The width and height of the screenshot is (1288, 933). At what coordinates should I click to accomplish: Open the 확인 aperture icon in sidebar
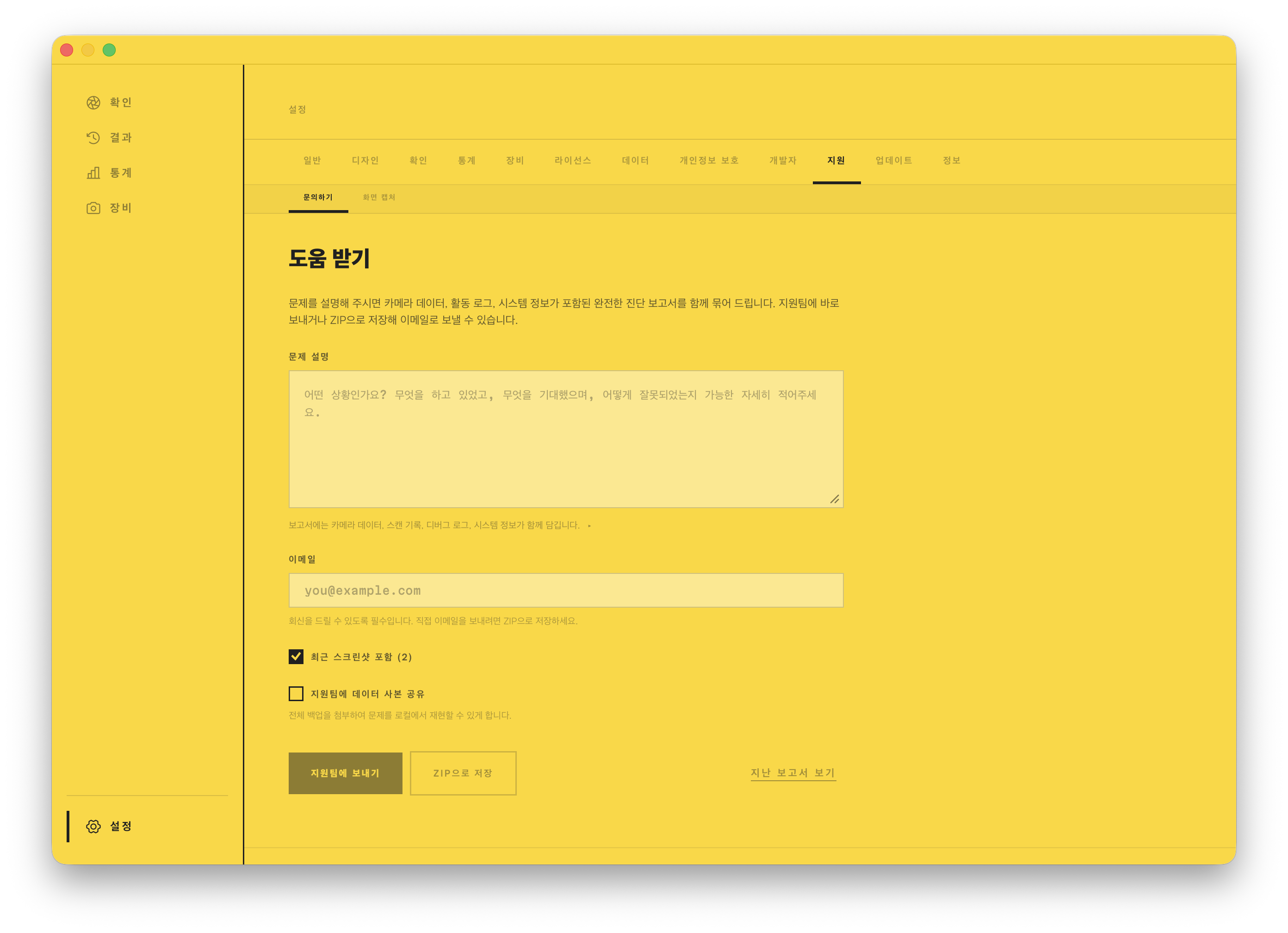(93, 102)
